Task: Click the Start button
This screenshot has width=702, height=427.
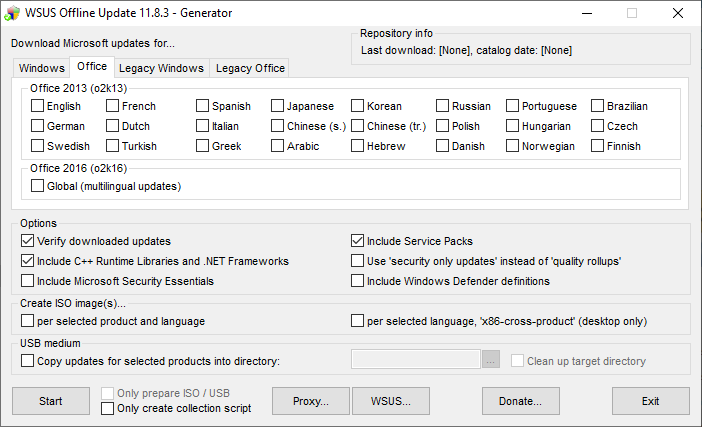Action: 51,401
